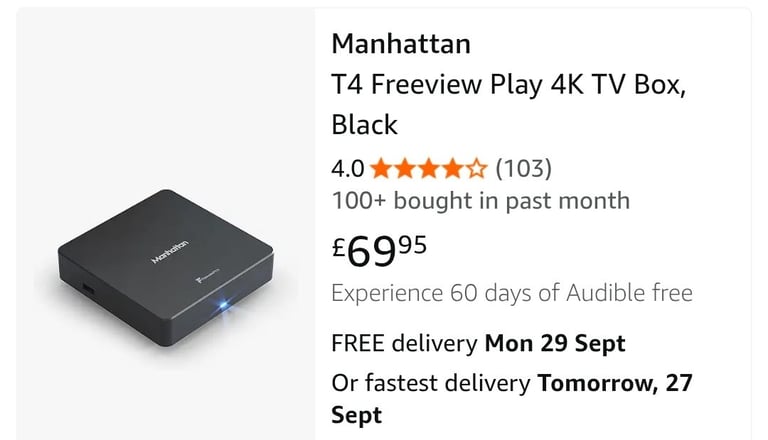Open the Manhattan T4 box product image
This screenshot has height=440, width=768.
166,268
